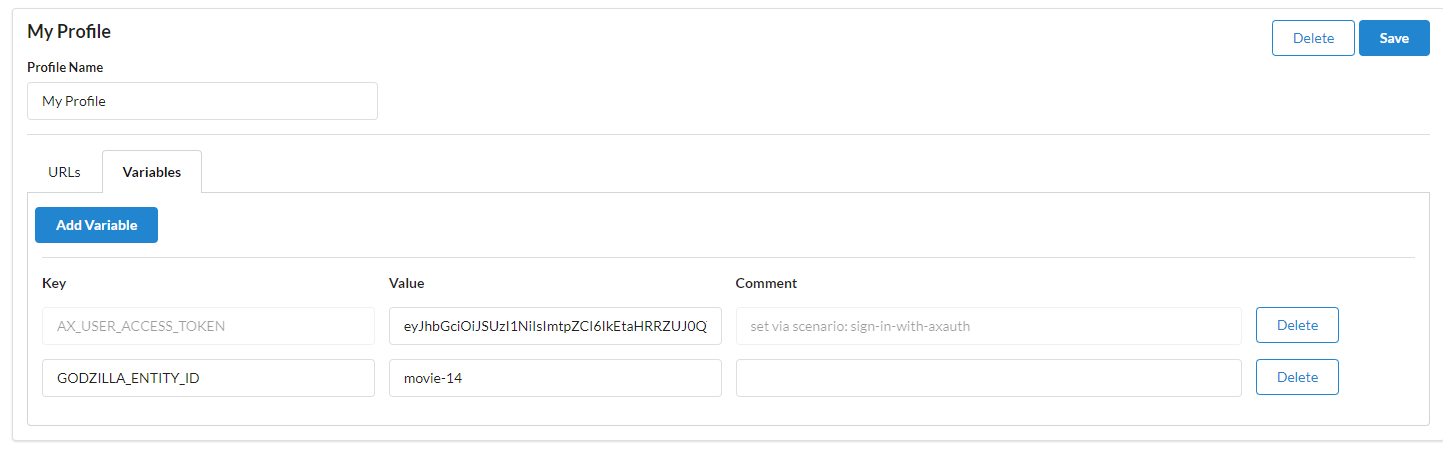This screenshot has height=452, width=1443.
Task: Select the Variables tab
Action: [152, 172]
